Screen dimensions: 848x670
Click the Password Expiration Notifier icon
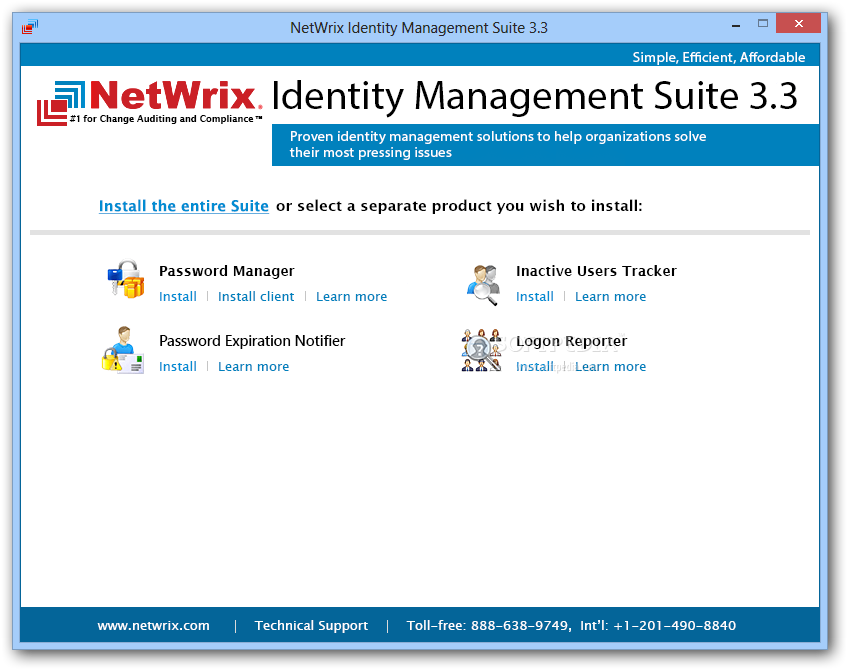pos(123,350)
